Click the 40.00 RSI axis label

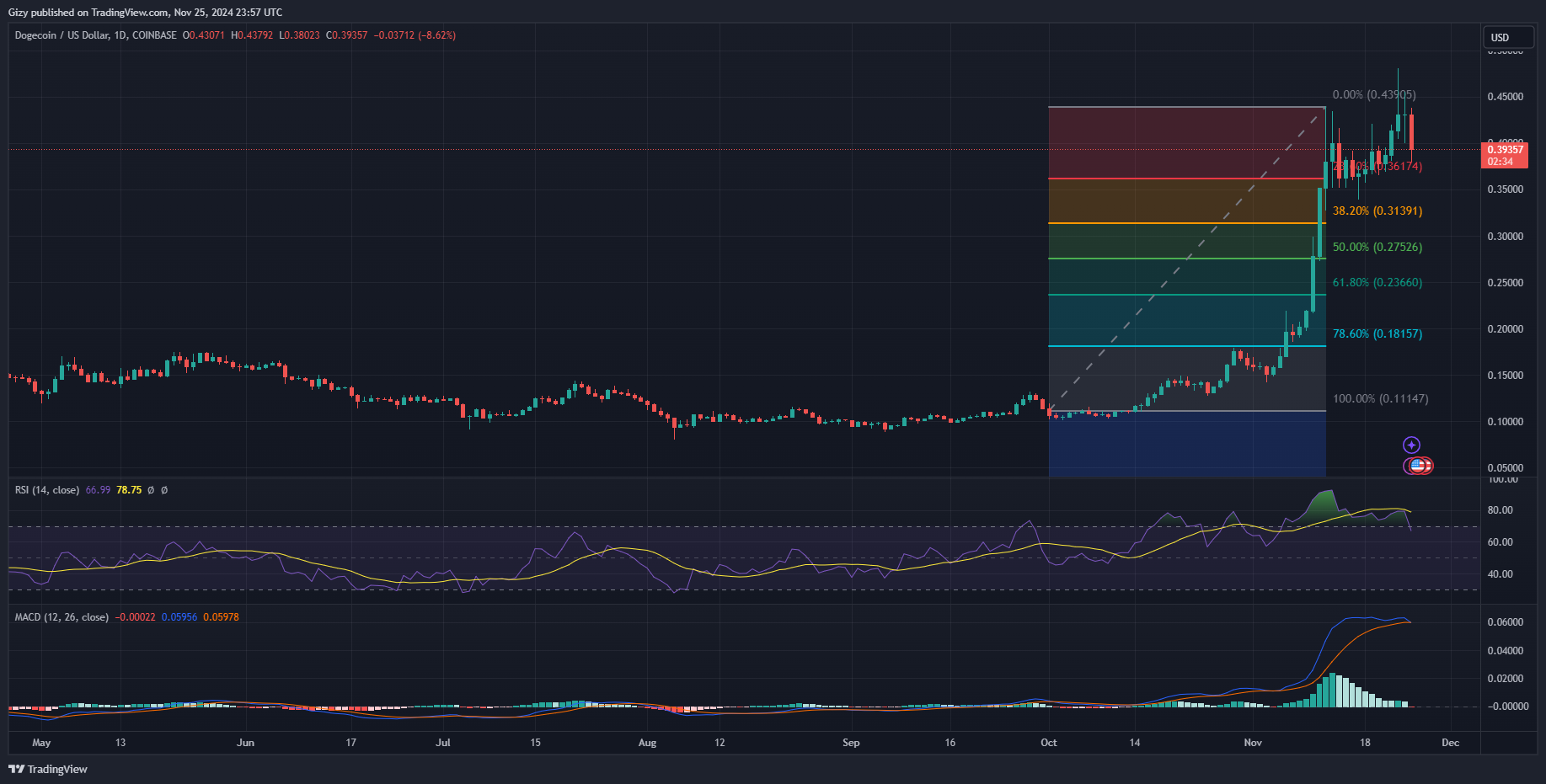click(1501, 574)
